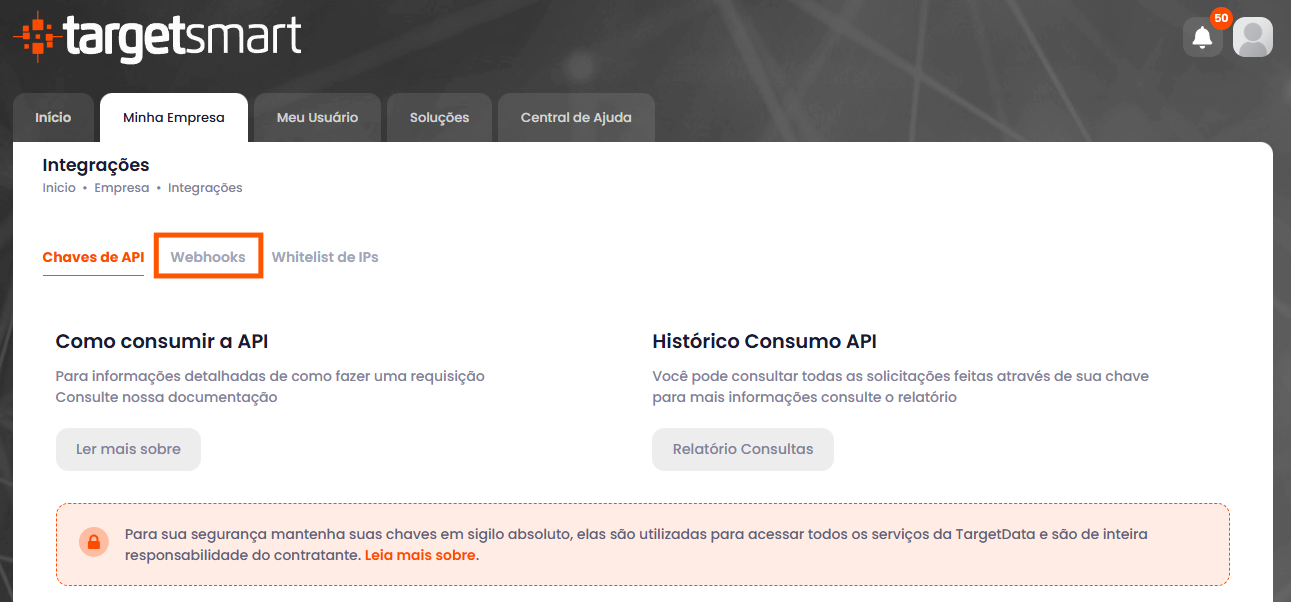Click the Inicio breadcrumb link
Screen dimensions: 1291x602
point(59,188)
